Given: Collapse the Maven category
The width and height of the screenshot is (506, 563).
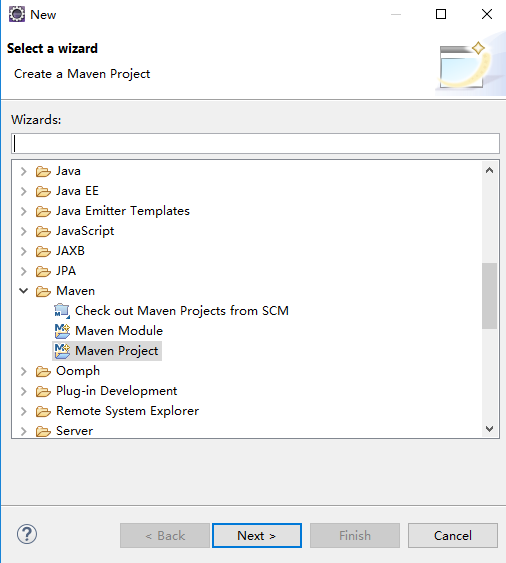Looking at the screenshot, I should 24,291.
